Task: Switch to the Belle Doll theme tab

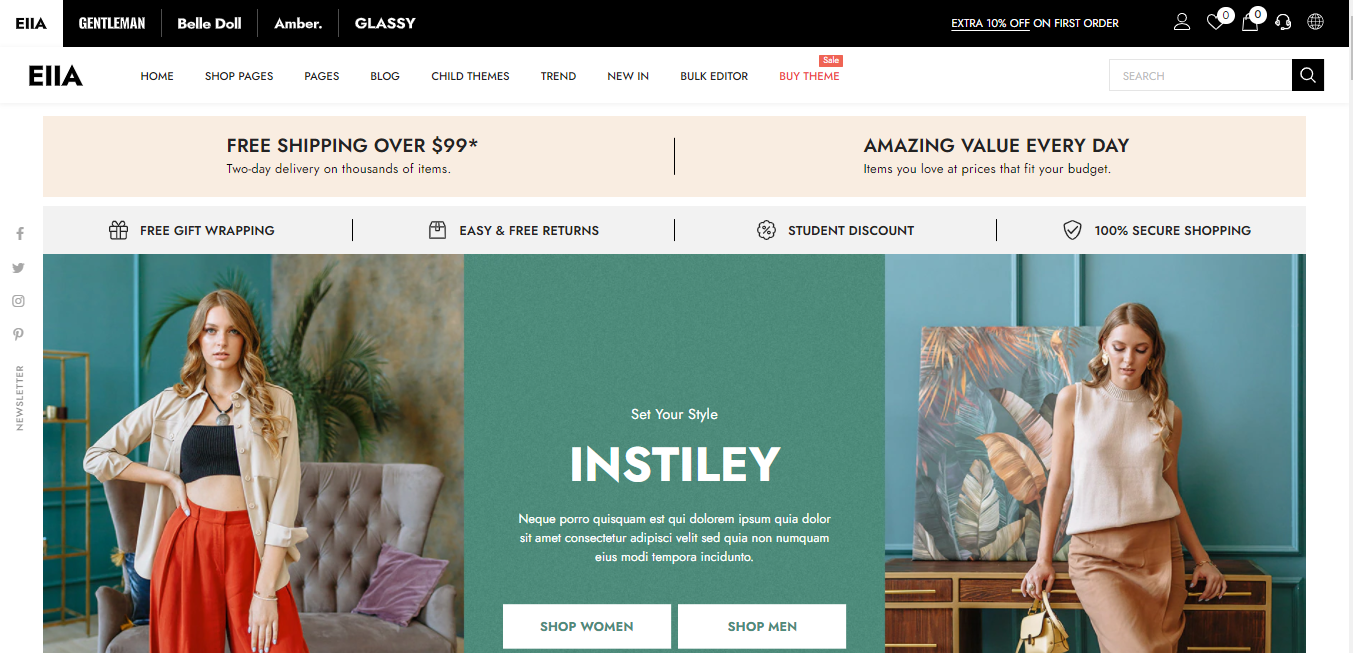Action: [x=209, y=23]
